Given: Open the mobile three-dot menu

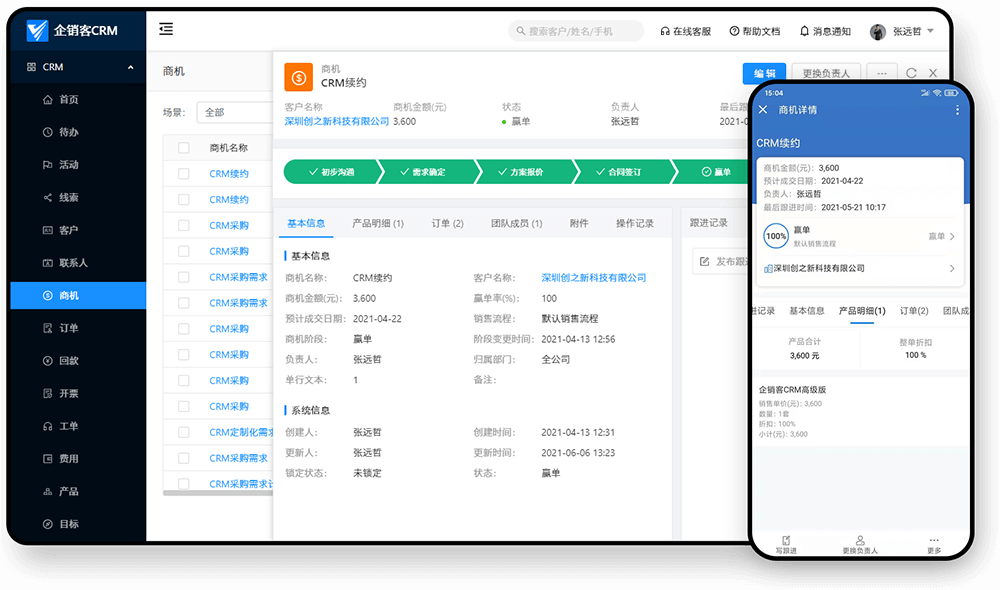Looking at the screenshot, I should [957, 110].
